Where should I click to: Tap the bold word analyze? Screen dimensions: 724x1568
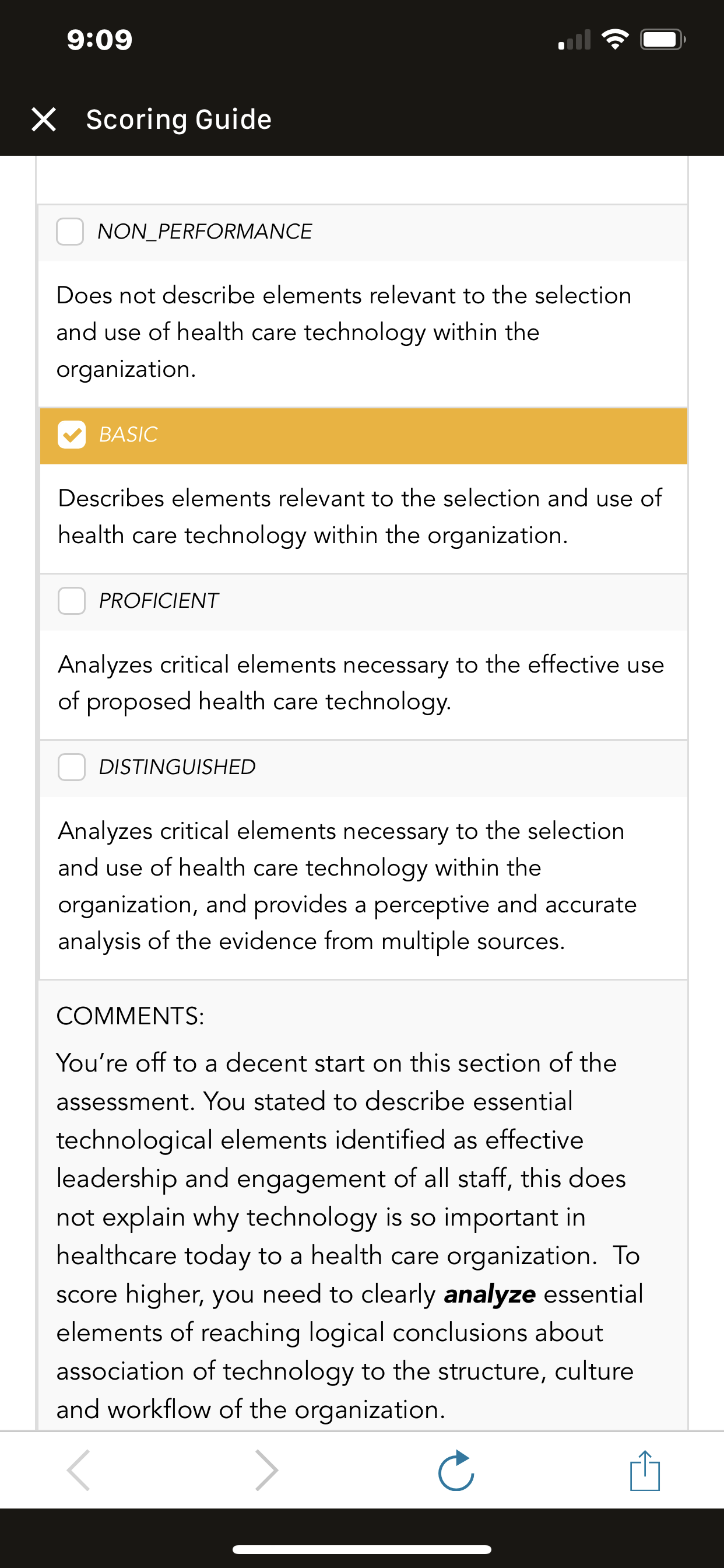[490, 1294]
